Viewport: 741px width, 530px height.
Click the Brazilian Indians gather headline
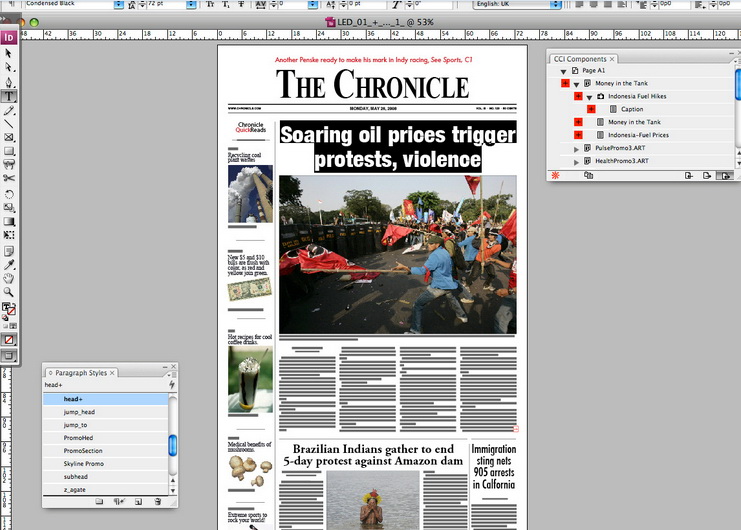pyautogui.click(x=373, y=454)
